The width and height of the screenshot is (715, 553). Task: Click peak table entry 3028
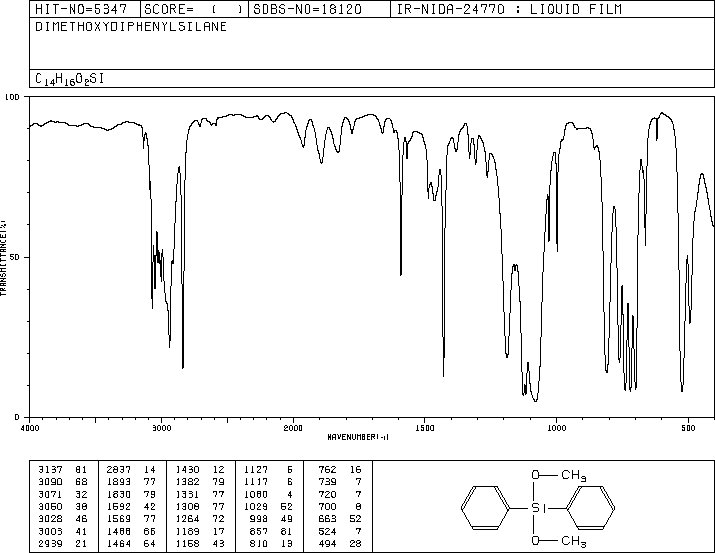pyautogui.click(x=50, y=519)
